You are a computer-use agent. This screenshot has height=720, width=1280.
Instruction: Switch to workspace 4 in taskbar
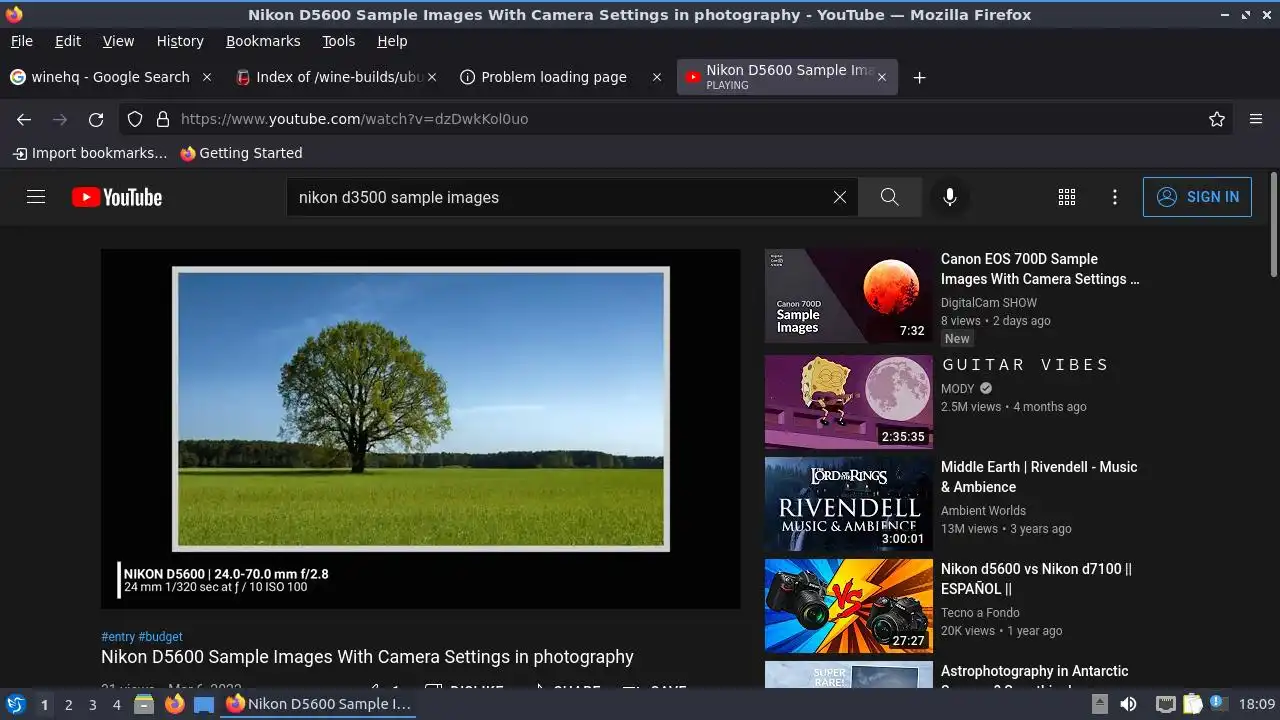[117, 705]
